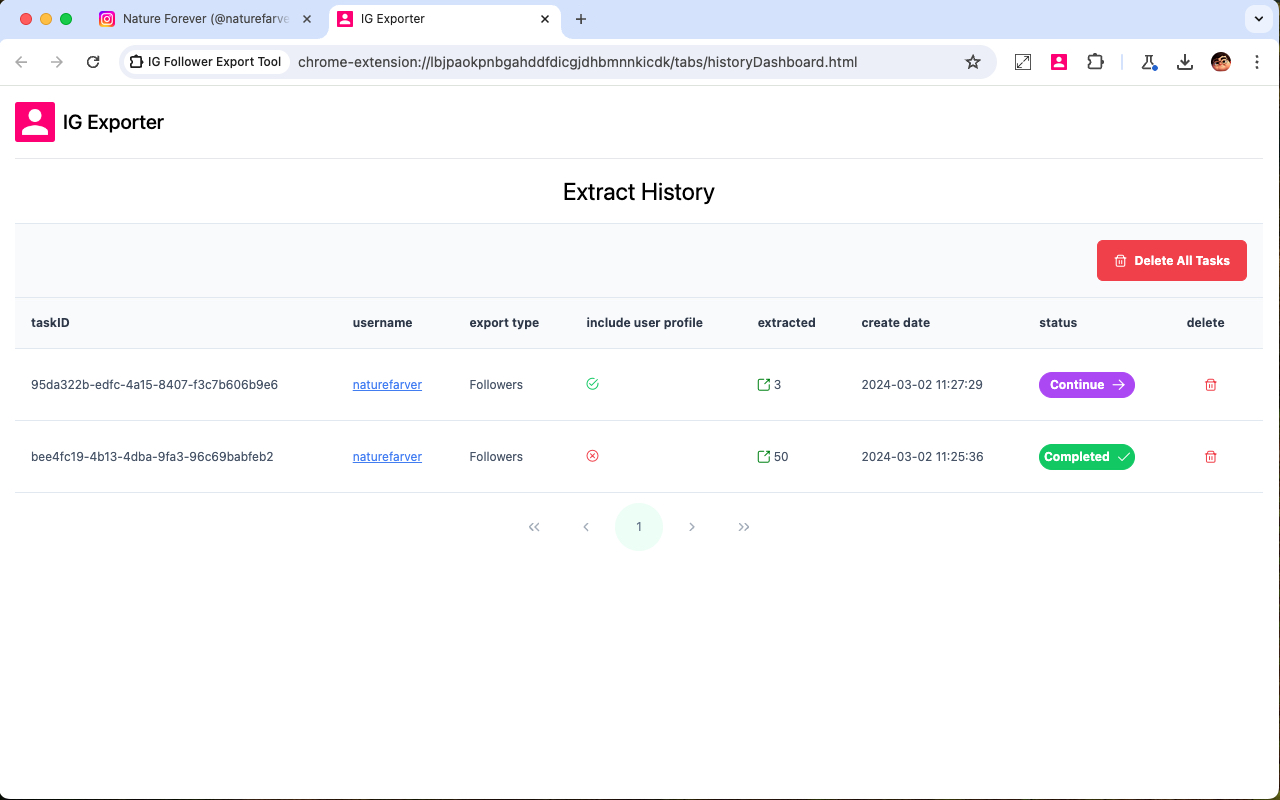Delete the task with Continue status using trash icon
This screenshot has width=1280, height=800.
click(1210, 384)
